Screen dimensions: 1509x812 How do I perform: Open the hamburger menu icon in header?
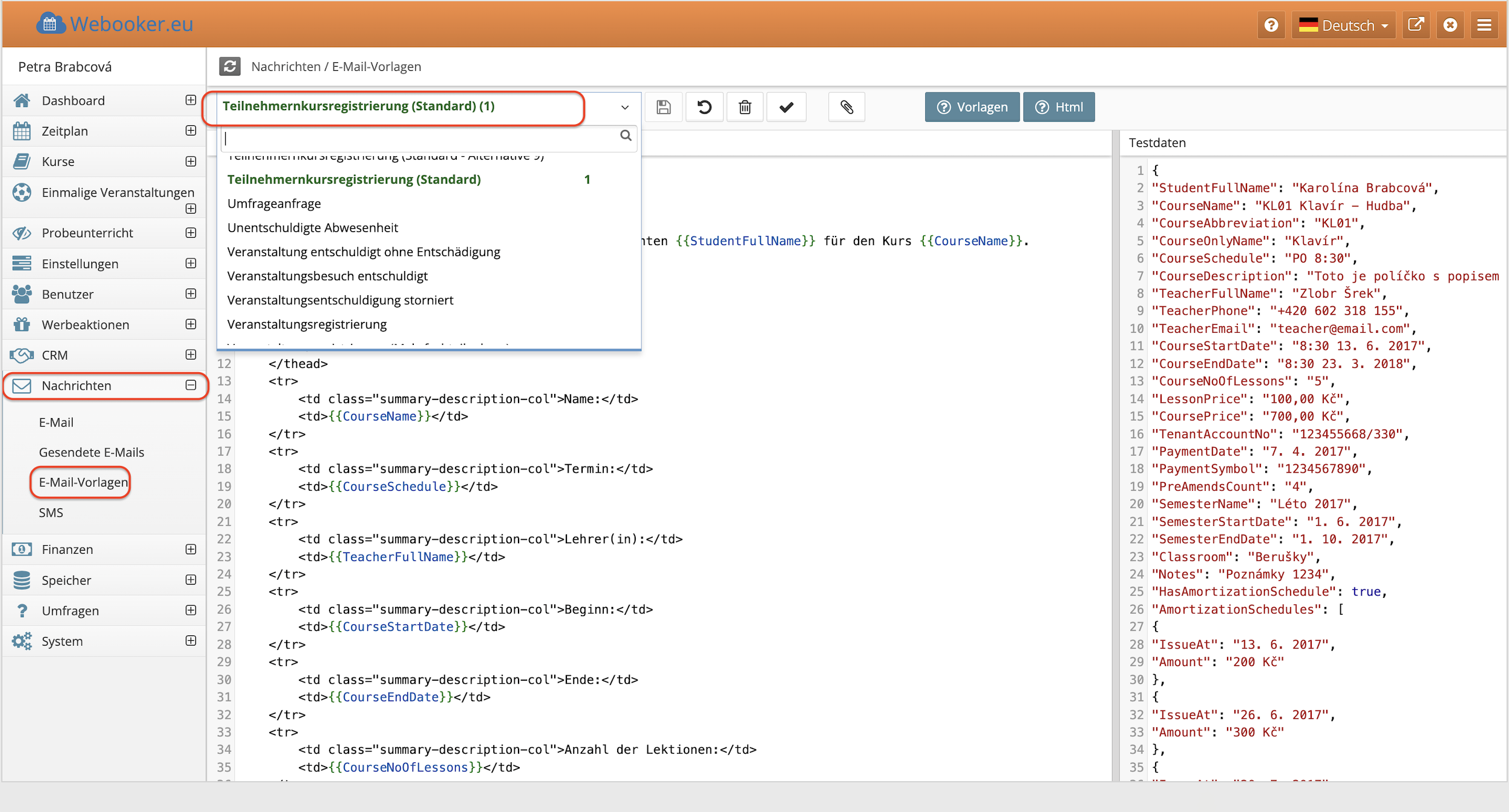[x=1484, y=25]
